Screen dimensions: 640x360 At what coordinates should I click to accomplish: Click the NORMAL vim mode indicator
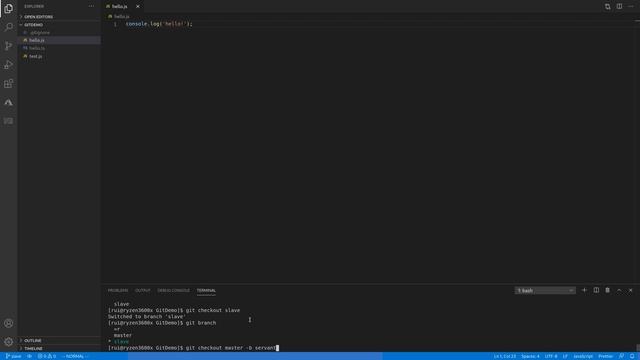(x=74, y=356)
